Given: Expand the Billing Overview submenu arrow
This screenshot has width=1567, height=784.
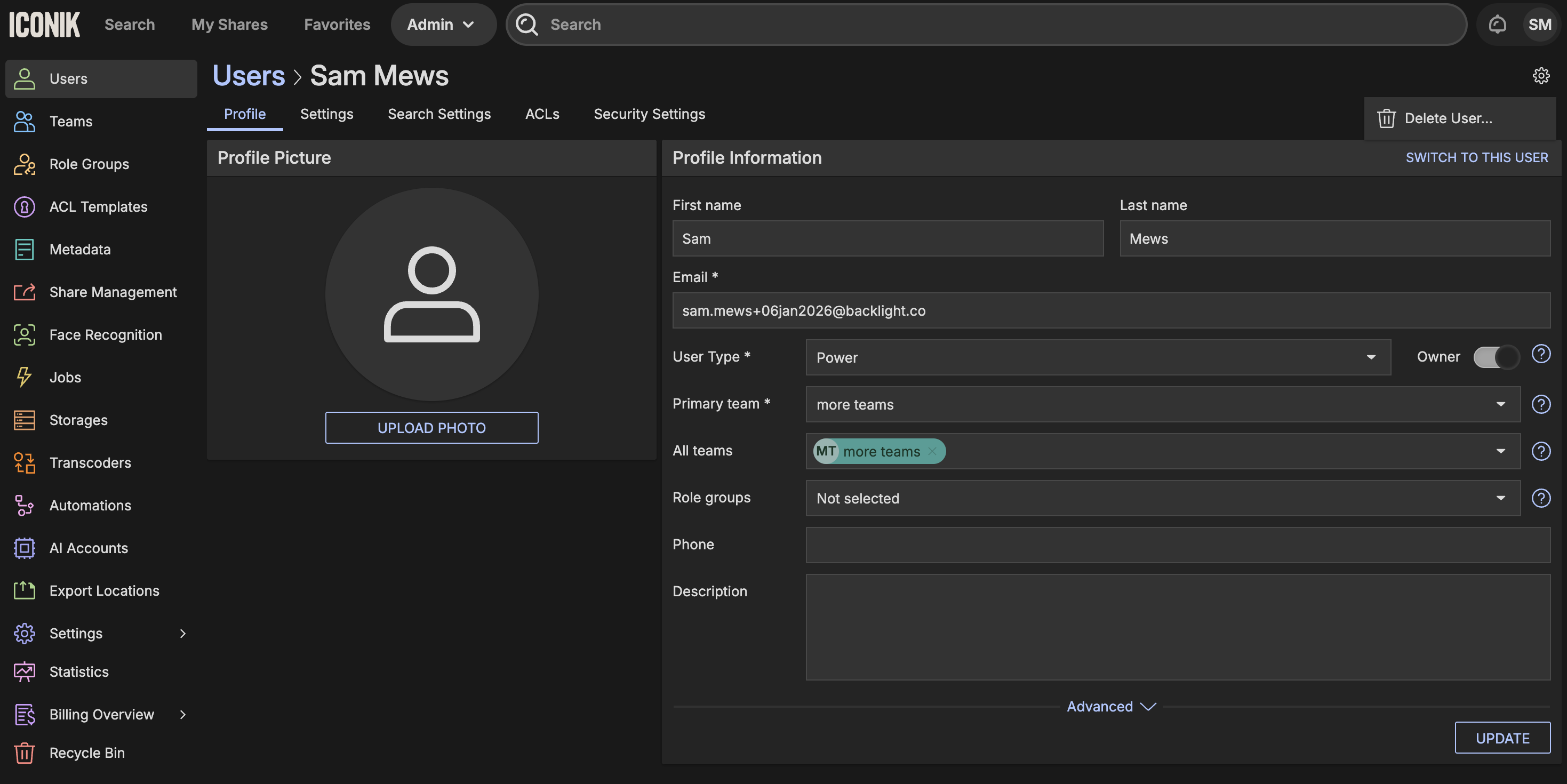Looking at the screenshot, I should pyautogui.click(x=182, y=715).
